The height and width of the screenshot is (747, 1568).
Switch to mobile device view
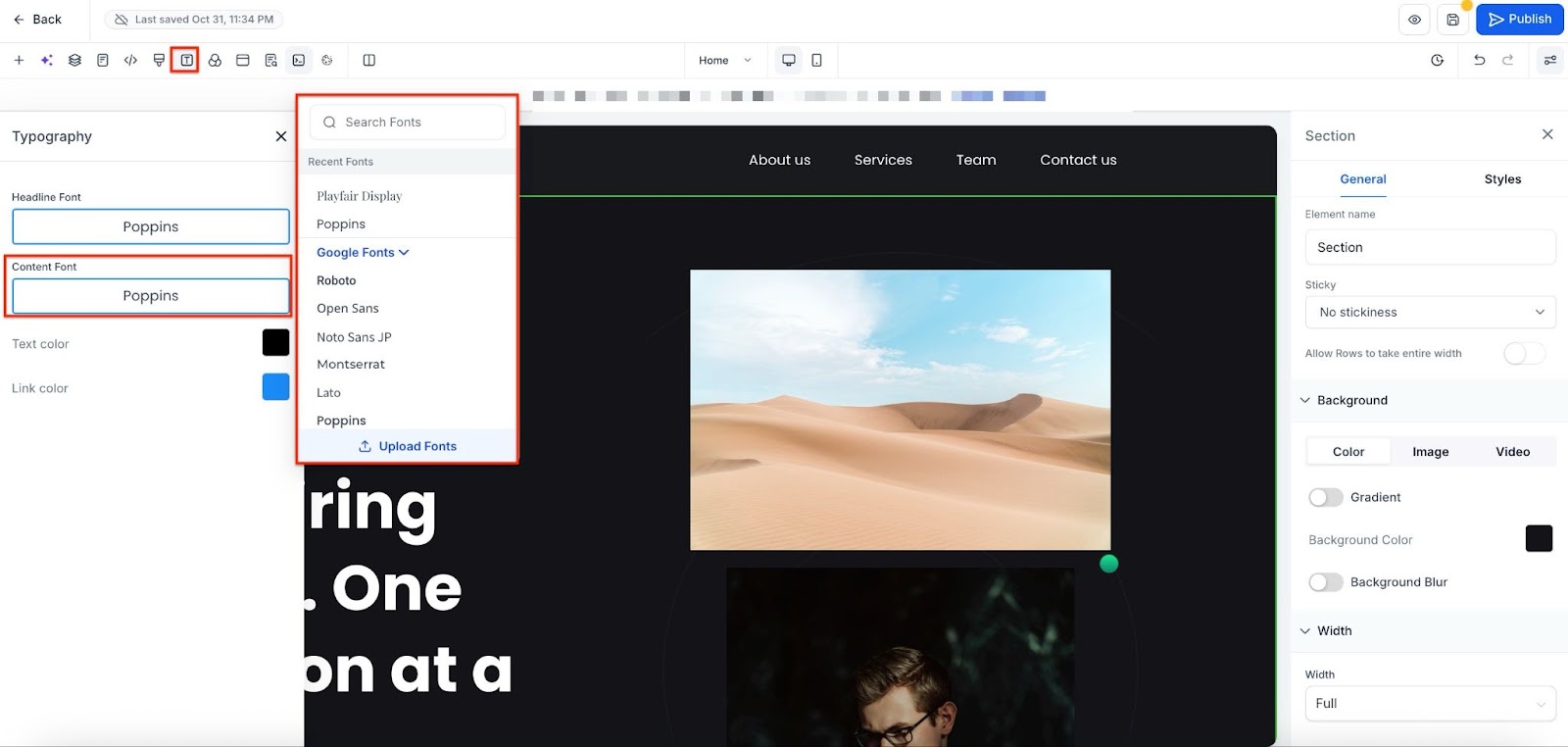[816, 61]
